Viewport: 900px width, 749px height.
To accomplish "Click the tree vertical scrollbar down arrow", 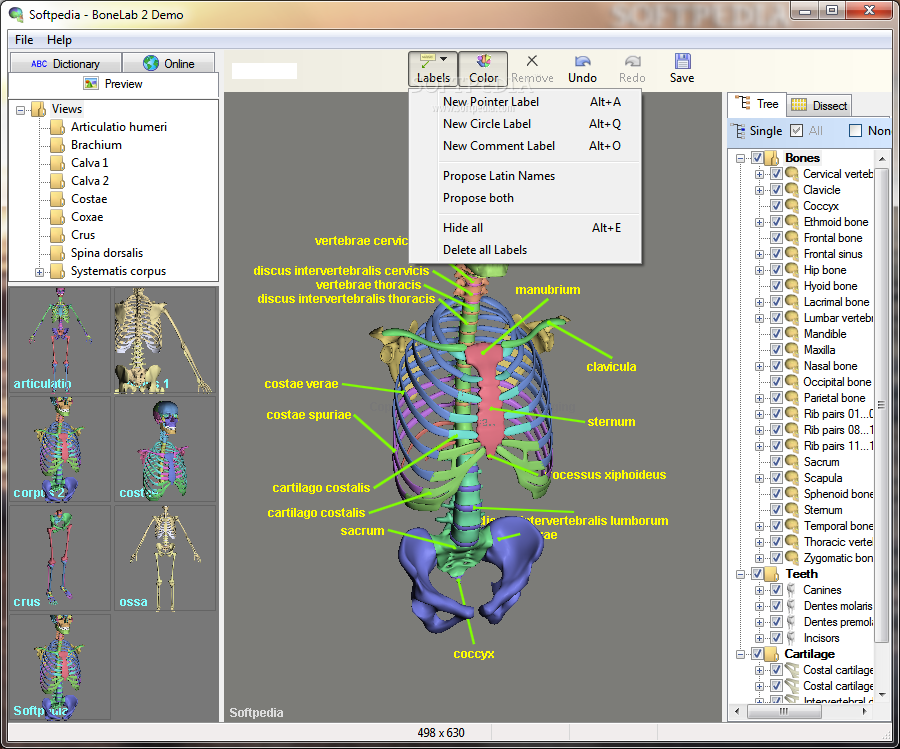I will [x=882, y=694].
